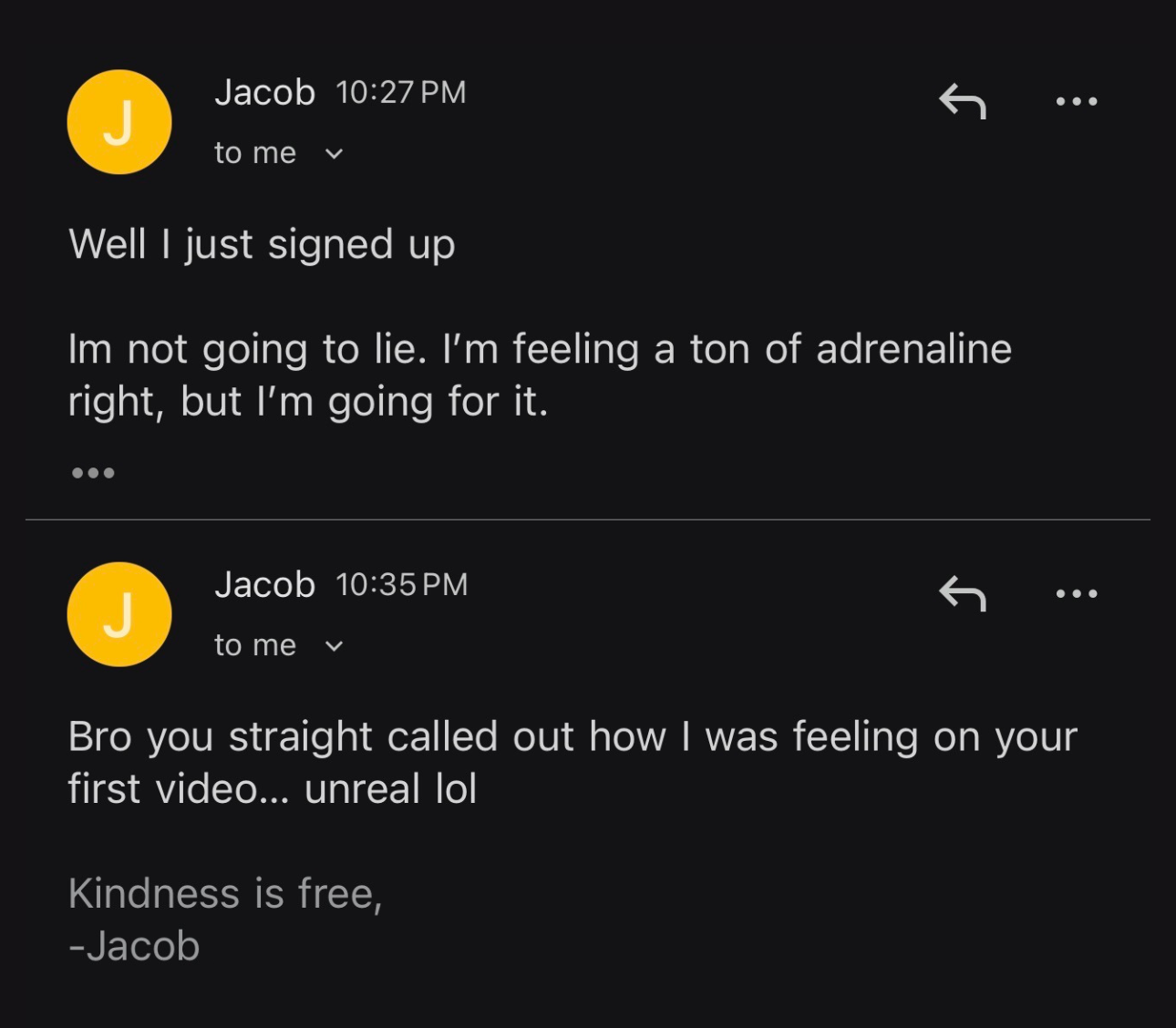
Task: Tap the "Well I just signed up" line
Action: (x=263, y=244)
